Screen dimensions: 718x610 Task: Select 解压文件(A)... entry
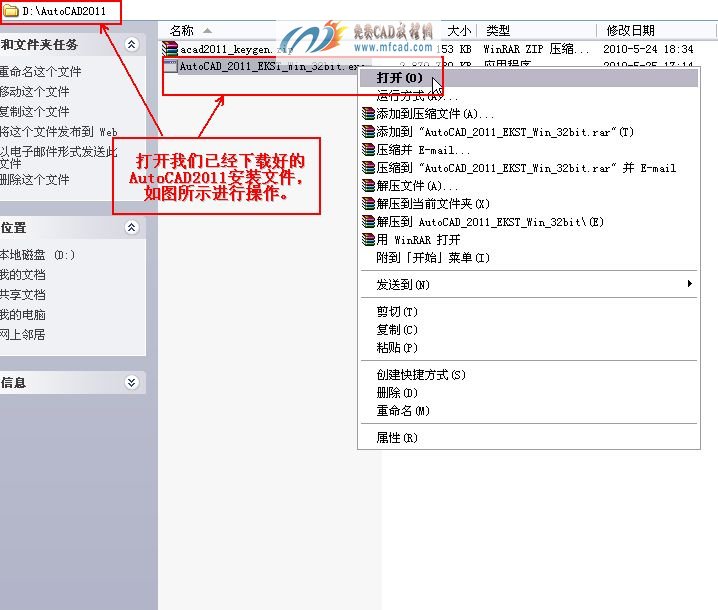click(x=529, y=185)
